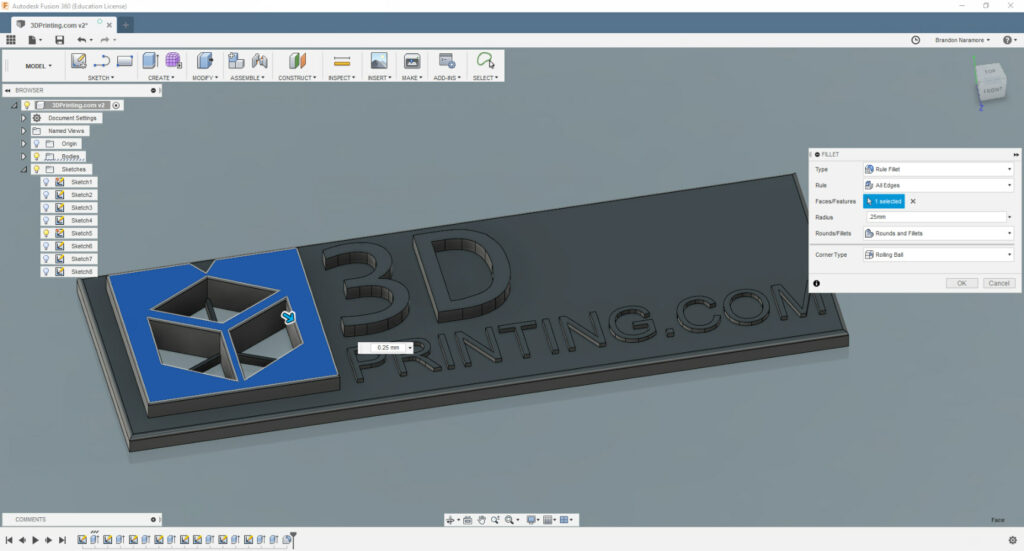Viewport: 1024px width, 551px height.
Task: Click the info icon in Fillet dialog
Action: click(816, 283)
